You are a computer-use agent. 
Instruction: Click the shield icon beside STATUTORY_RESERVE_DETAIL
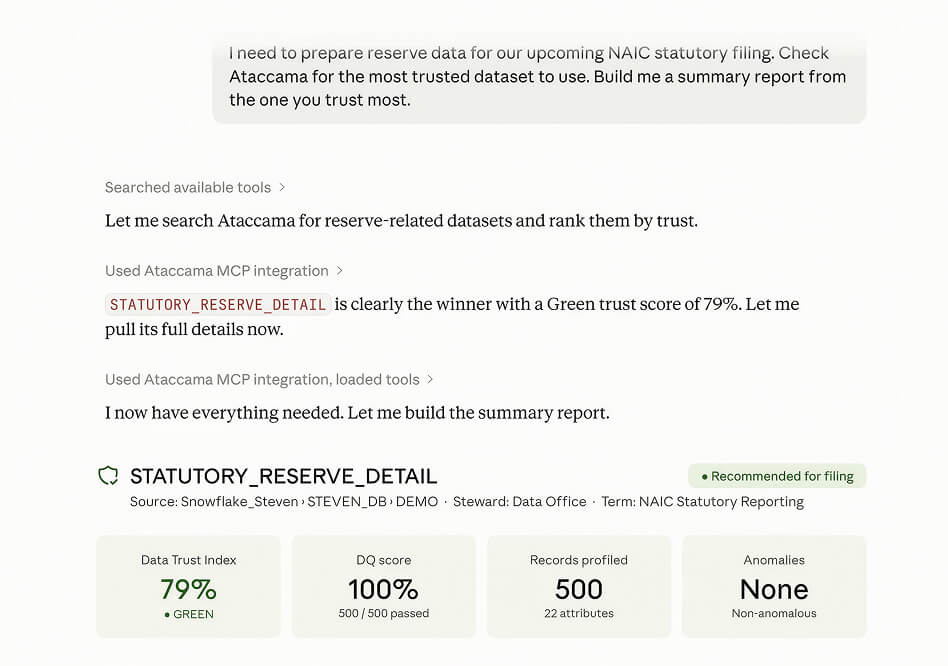tap(109, 476)
